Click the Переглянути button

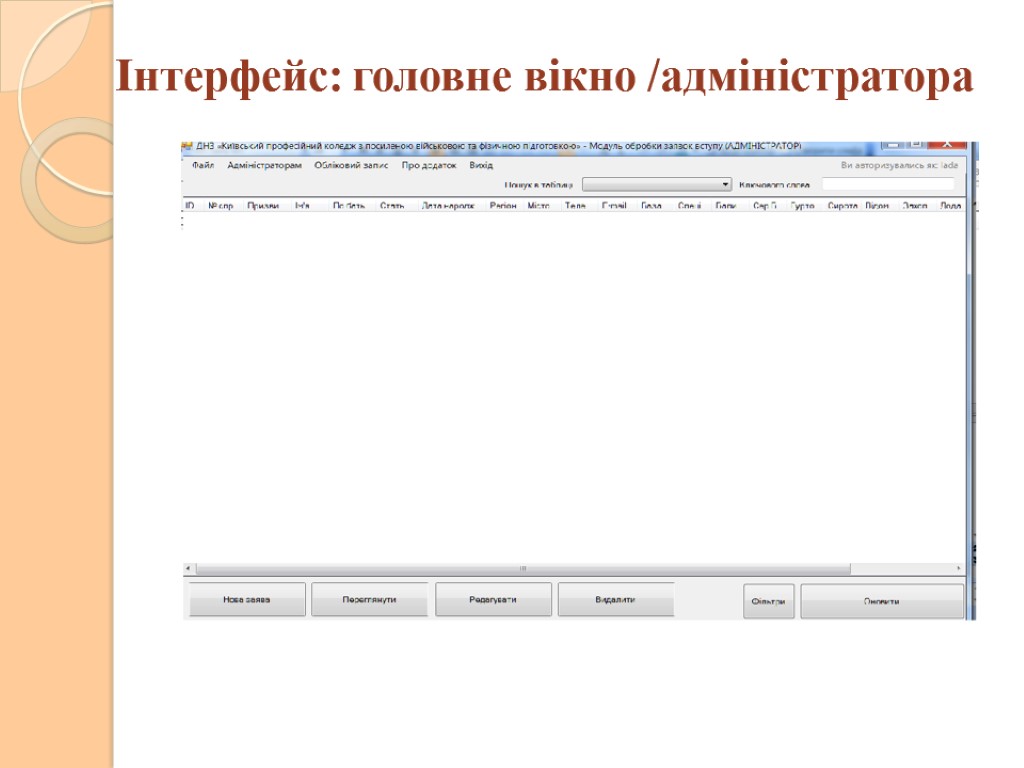pos(370,600)
